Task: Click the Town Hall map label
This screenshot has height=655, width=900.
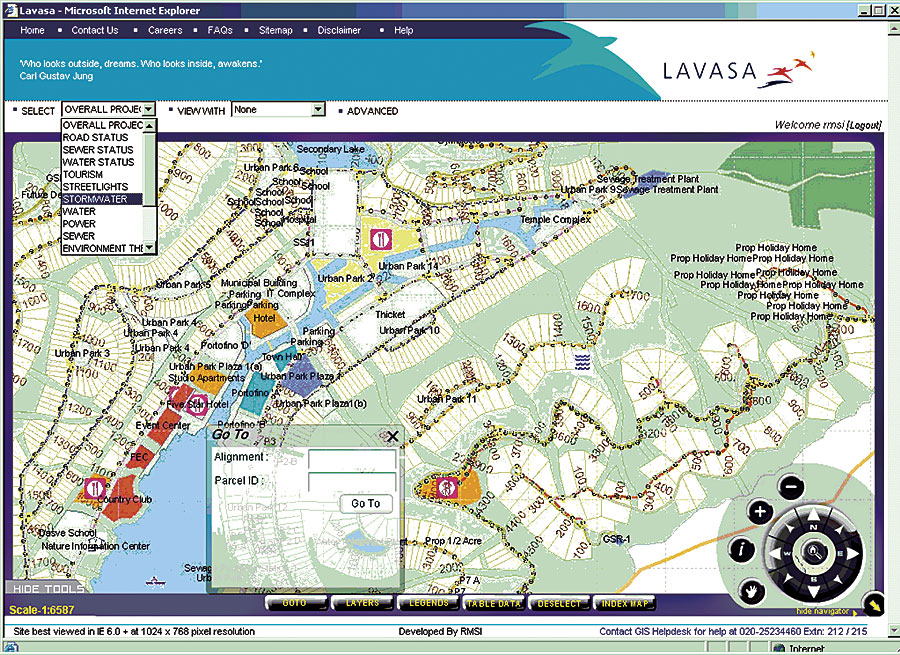Action: (282, 356)
